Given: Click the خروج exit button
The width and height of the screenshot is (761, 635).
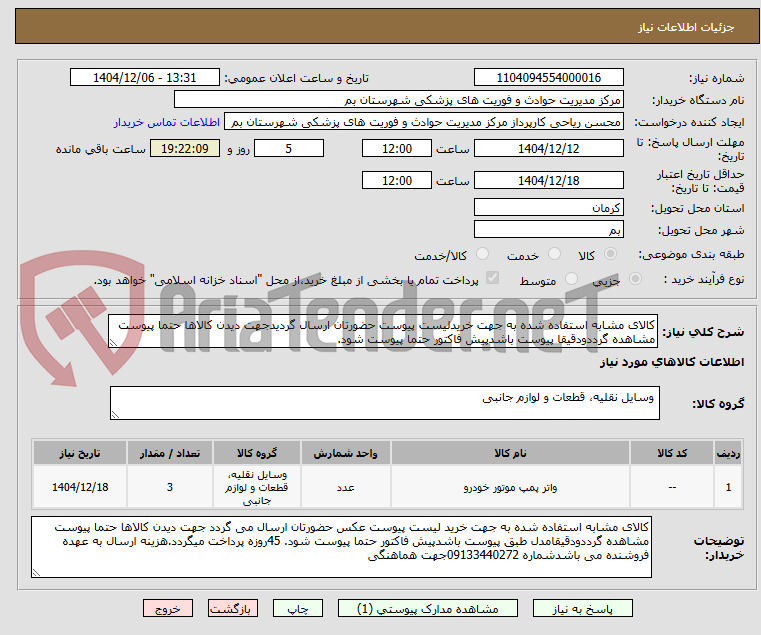Looking at the screenshot, I should coord(168,608).
